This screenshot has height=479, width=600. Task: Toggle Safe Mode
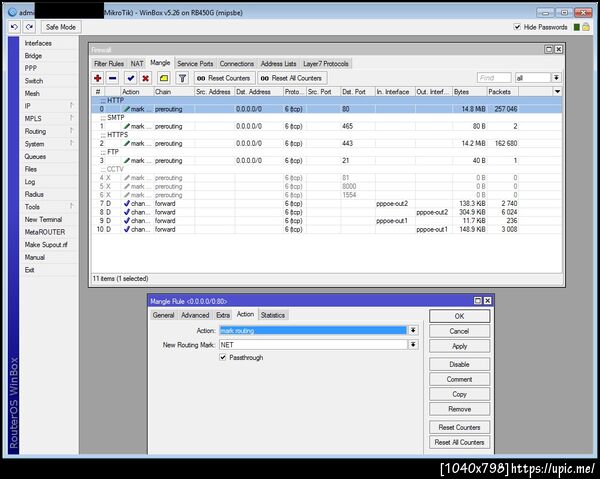point(61,27)
